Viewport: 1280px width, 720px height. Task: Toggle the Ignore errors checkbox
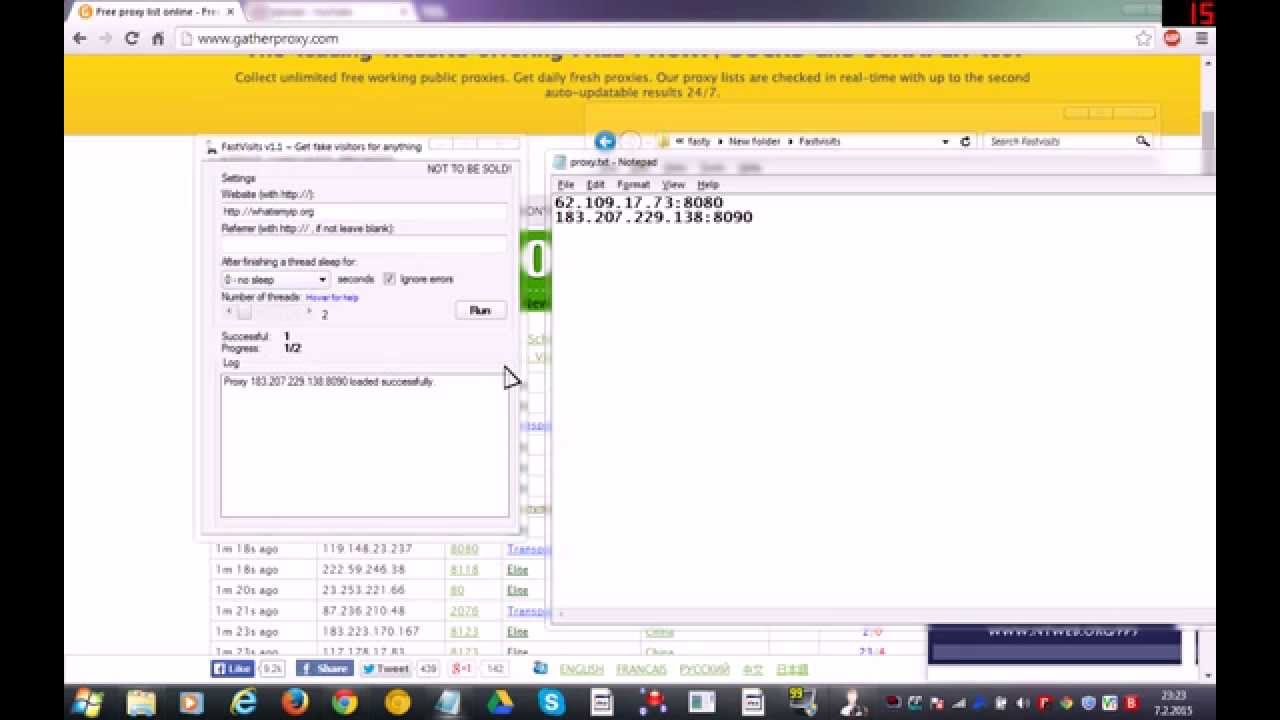tap(389, 279)
